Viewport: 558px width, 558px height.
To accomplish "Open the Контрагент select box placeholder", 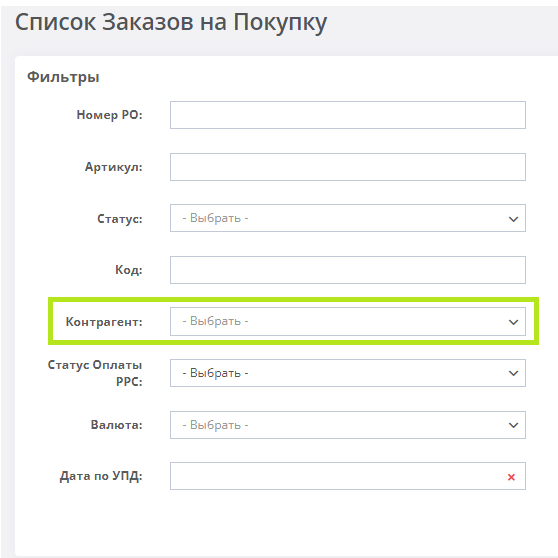I will (215, 321).
